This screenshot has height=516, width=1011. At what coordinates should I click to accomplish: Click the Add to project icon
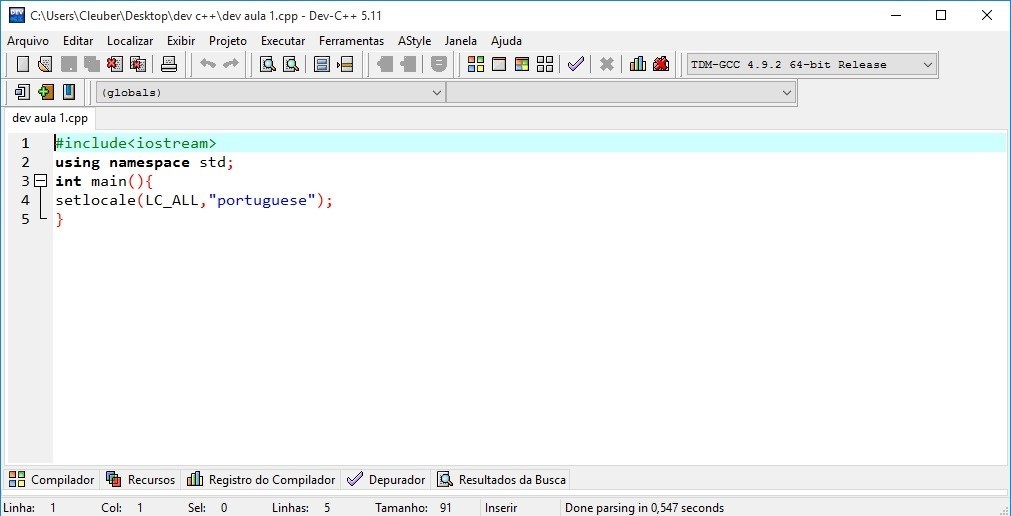click(x=384, y=64)
